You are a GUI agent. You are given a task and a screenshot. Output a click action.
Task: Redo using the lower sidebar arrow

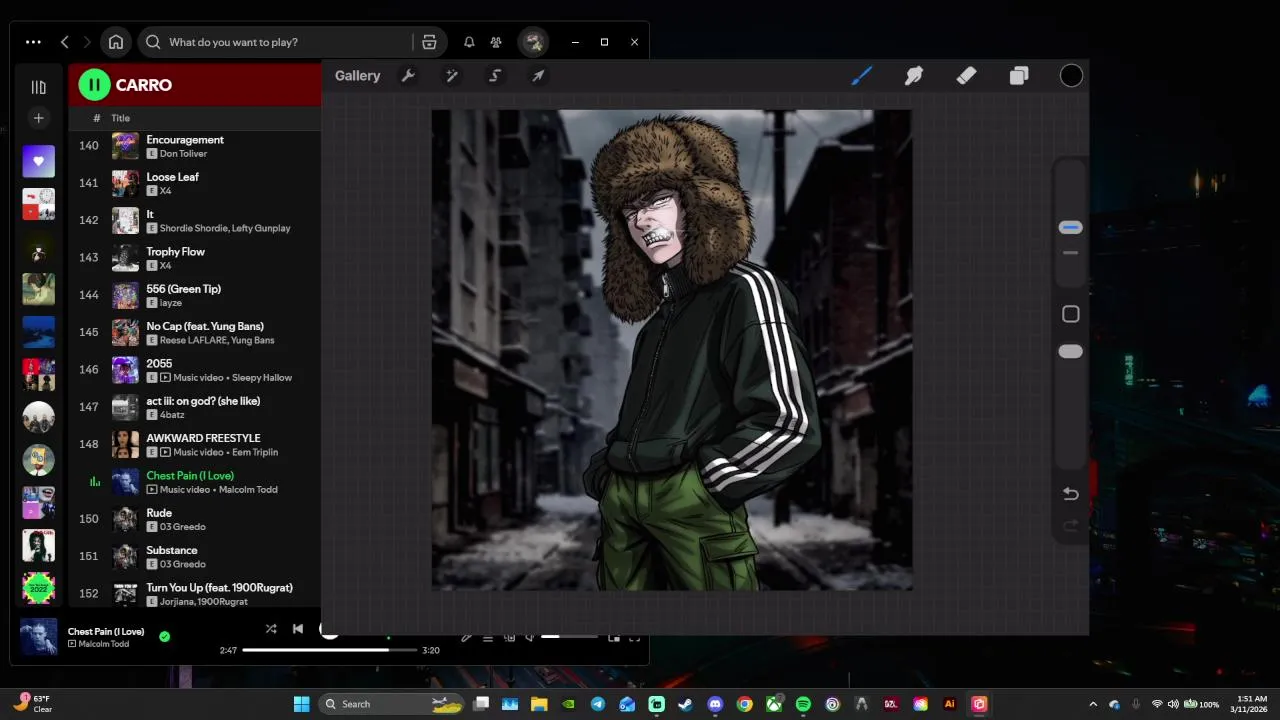pos(1070,526)
